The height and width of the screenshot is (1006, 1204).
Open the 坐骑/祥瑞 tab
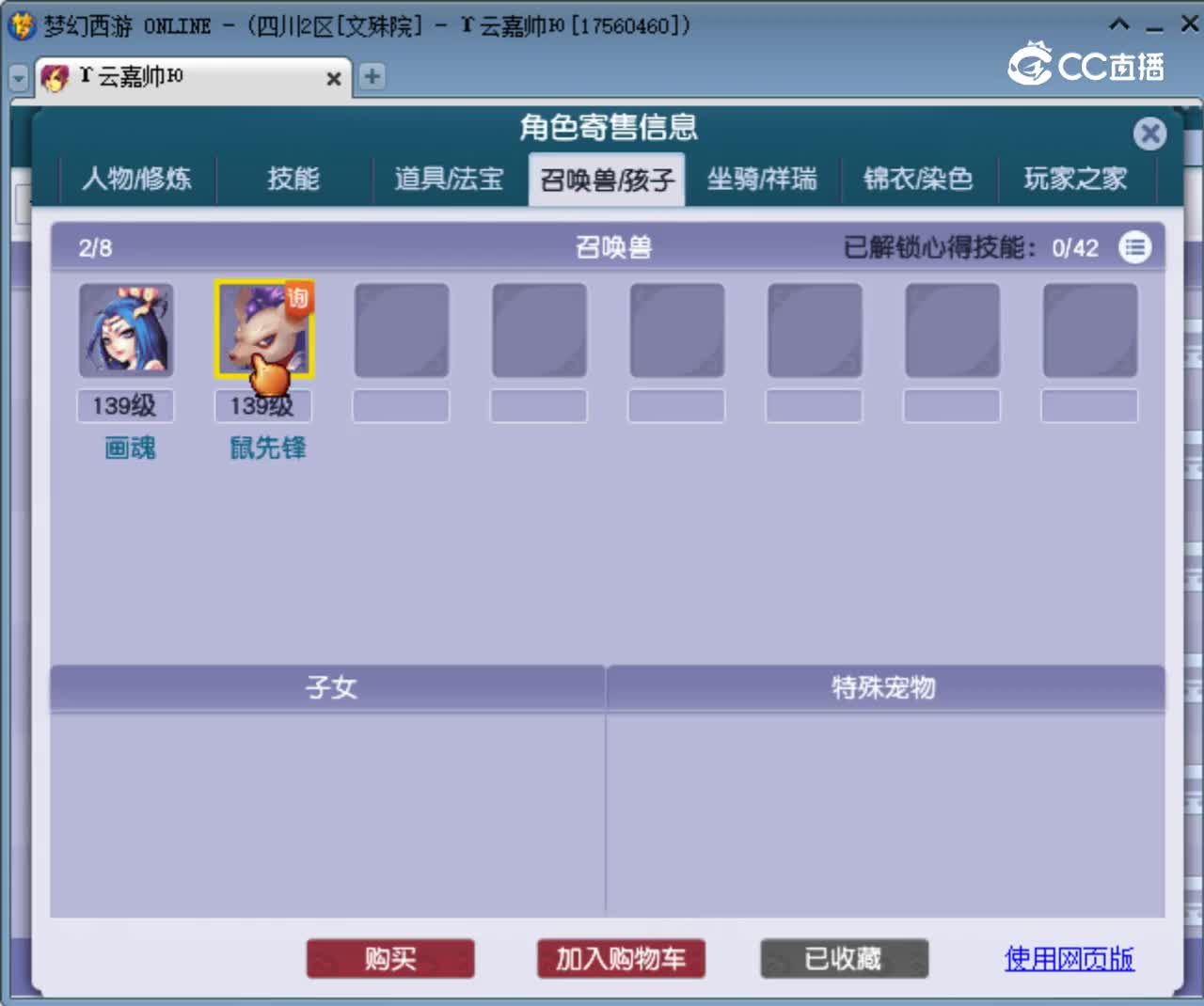[x=762, y=179]
